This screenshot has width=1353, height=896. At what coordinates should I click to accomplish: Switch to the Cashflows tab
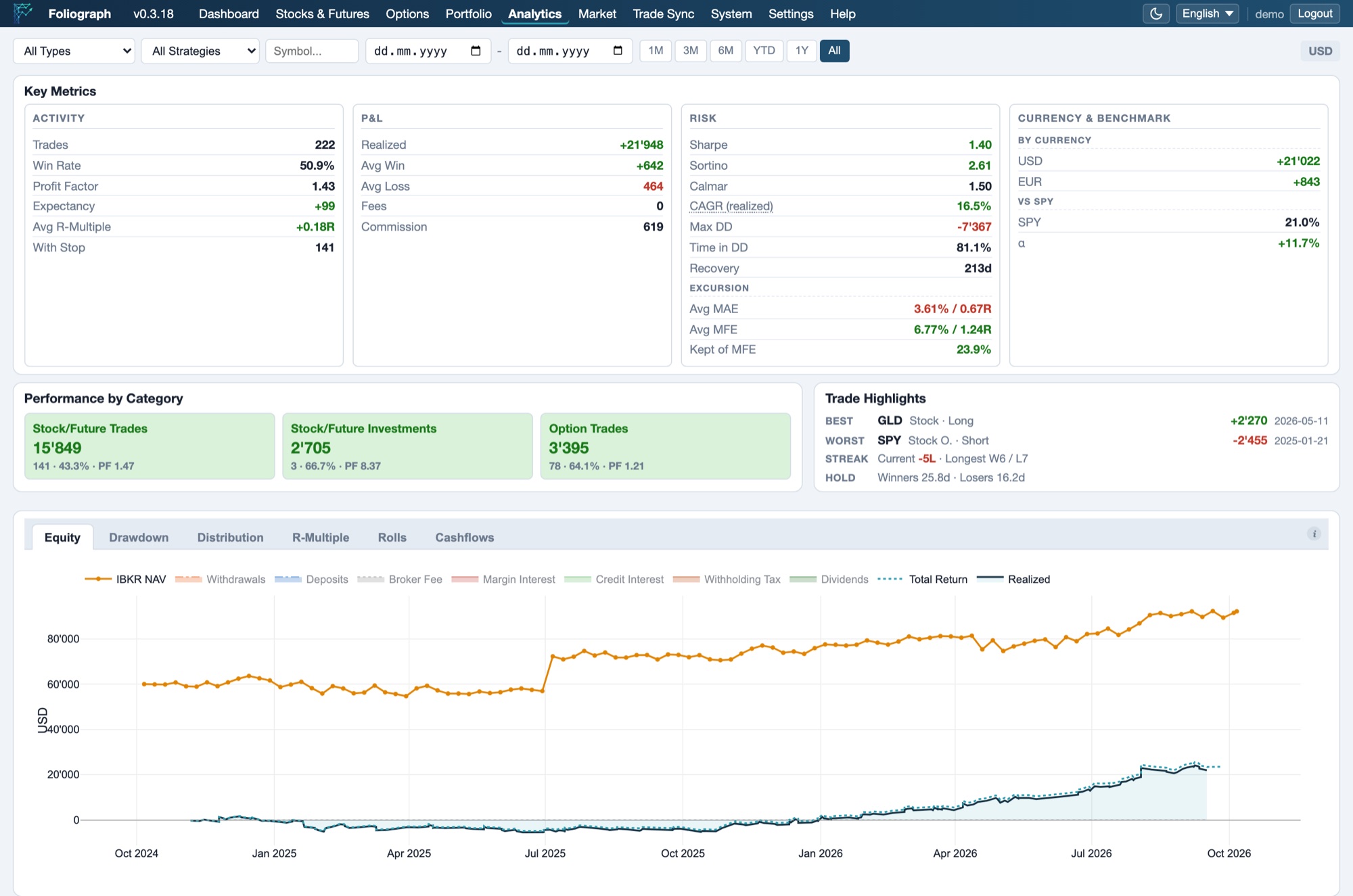pyautogui.click(x=465, y=537)
